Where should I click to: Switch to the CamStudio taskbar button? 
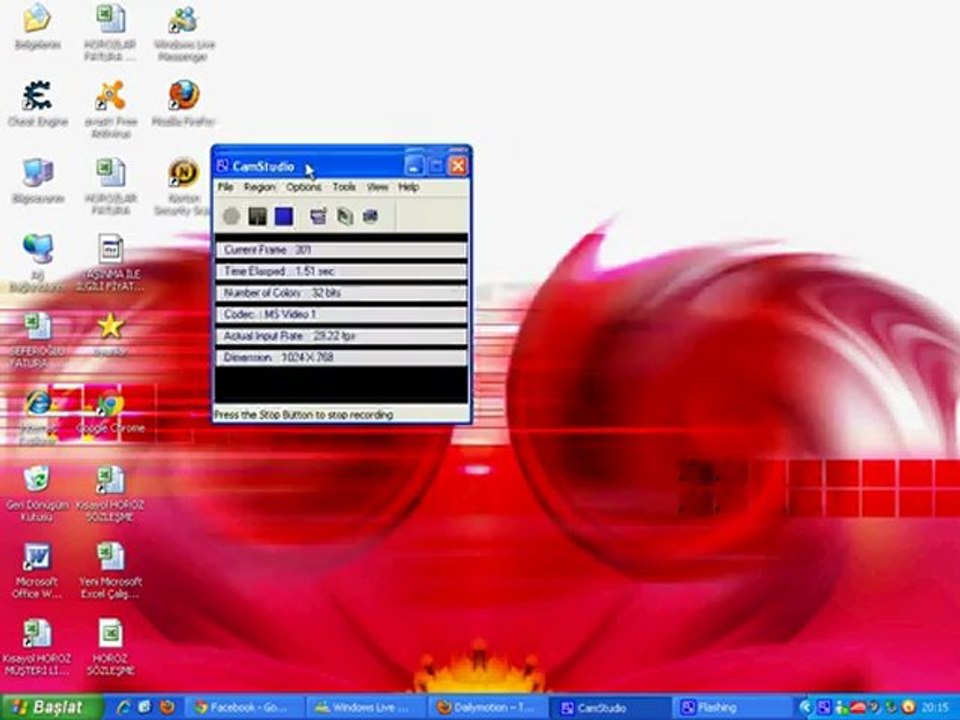[610, 708]
